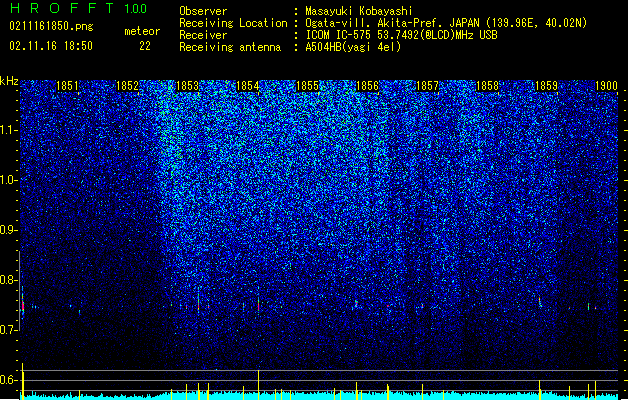This screenshot has height=400, width=629.
Task: Click the timestamp 02.11.16 18:50
Action: (x=51, y=46)
